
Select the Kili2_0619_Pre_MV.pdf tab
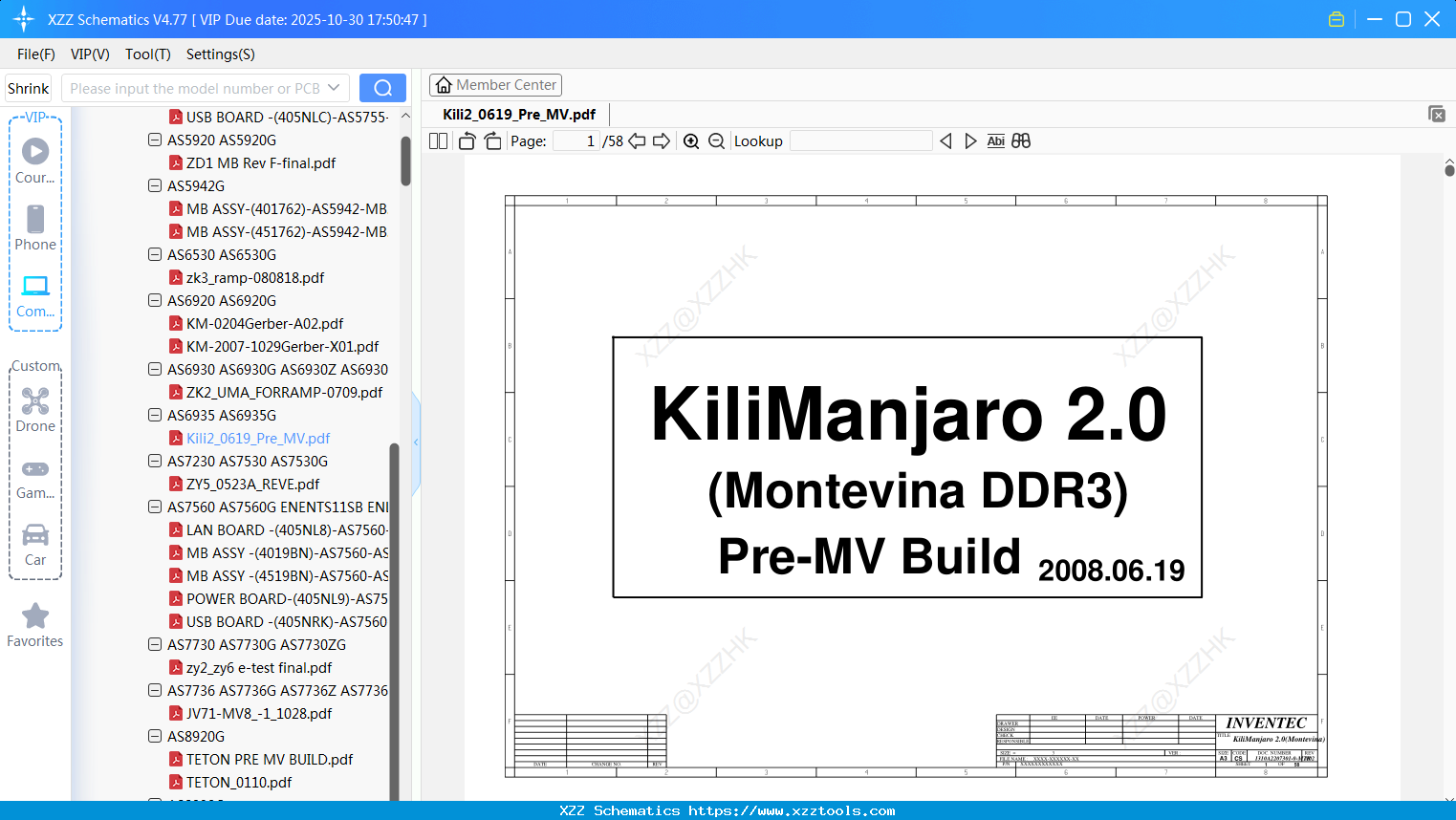519,115
